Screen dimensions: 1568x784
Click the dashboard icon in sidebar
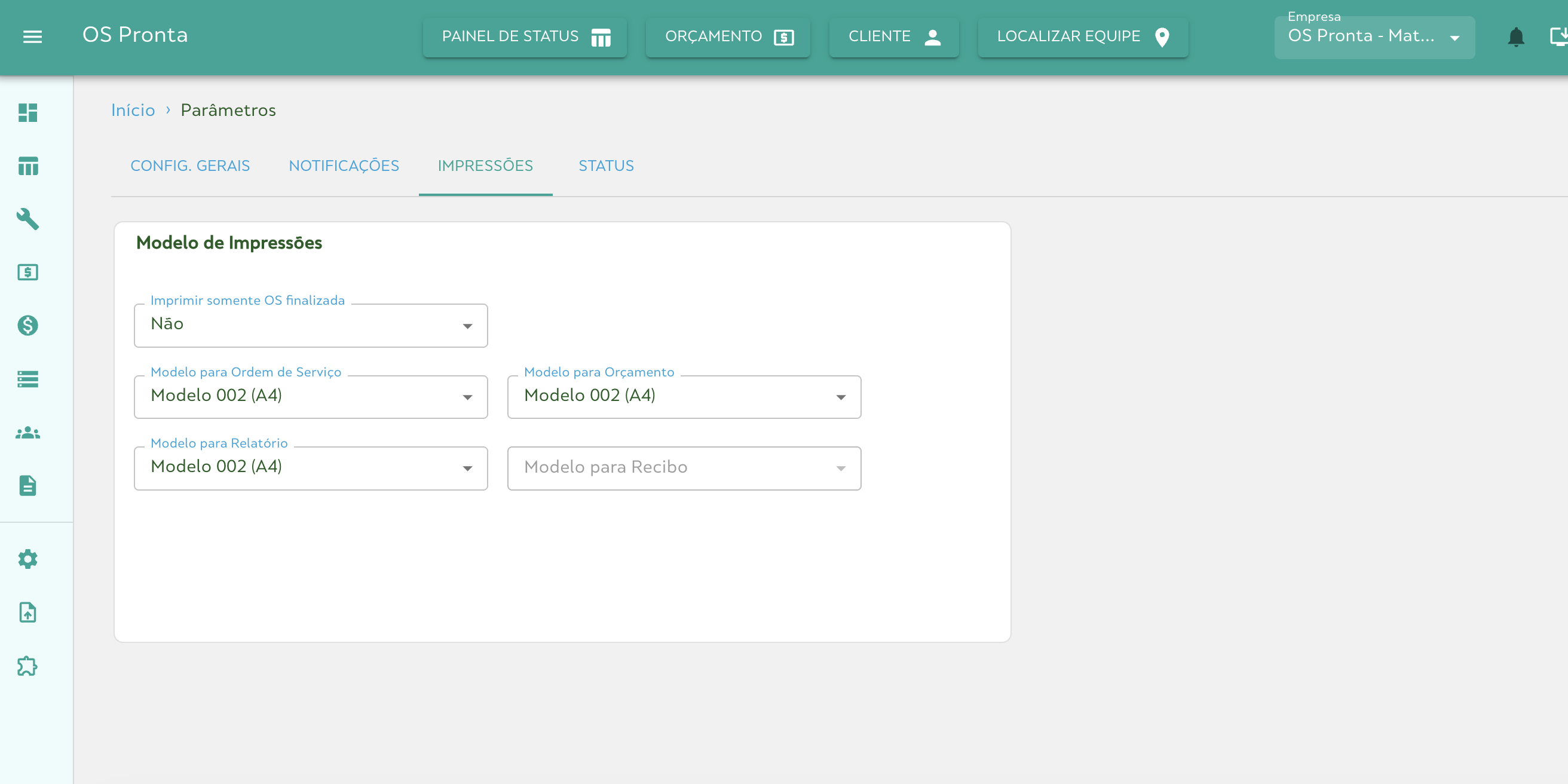point(28,112)
